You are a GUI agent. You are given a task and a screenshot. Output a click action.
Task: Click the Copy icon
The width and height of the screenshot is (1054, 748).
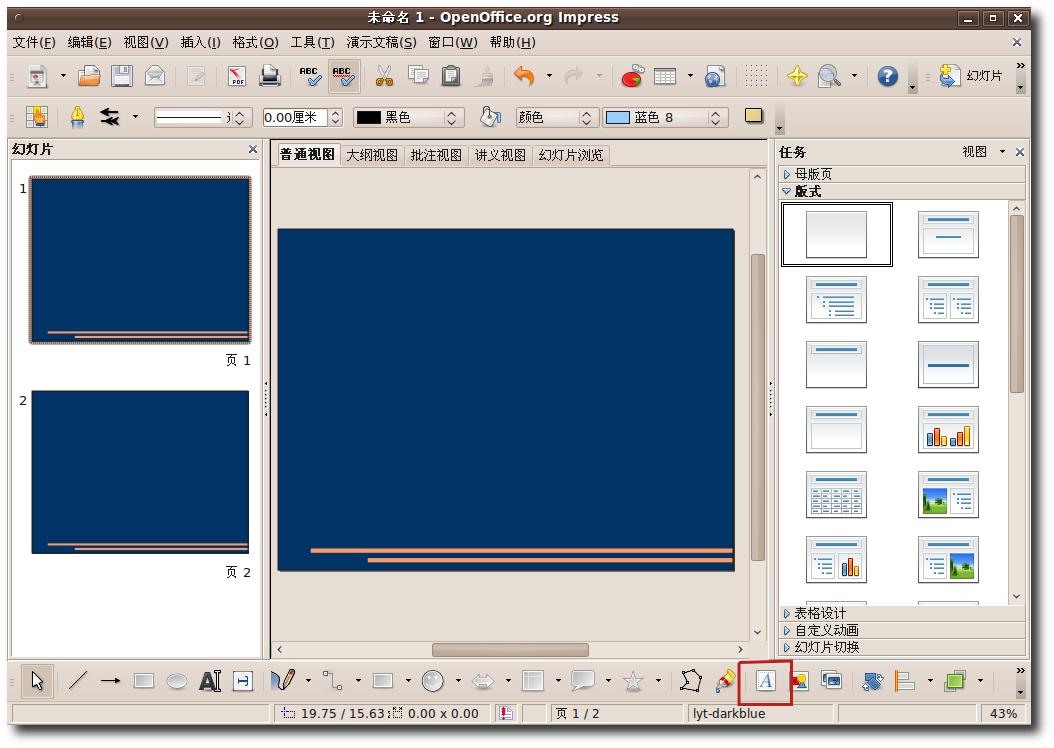click(x=418, y=76)
